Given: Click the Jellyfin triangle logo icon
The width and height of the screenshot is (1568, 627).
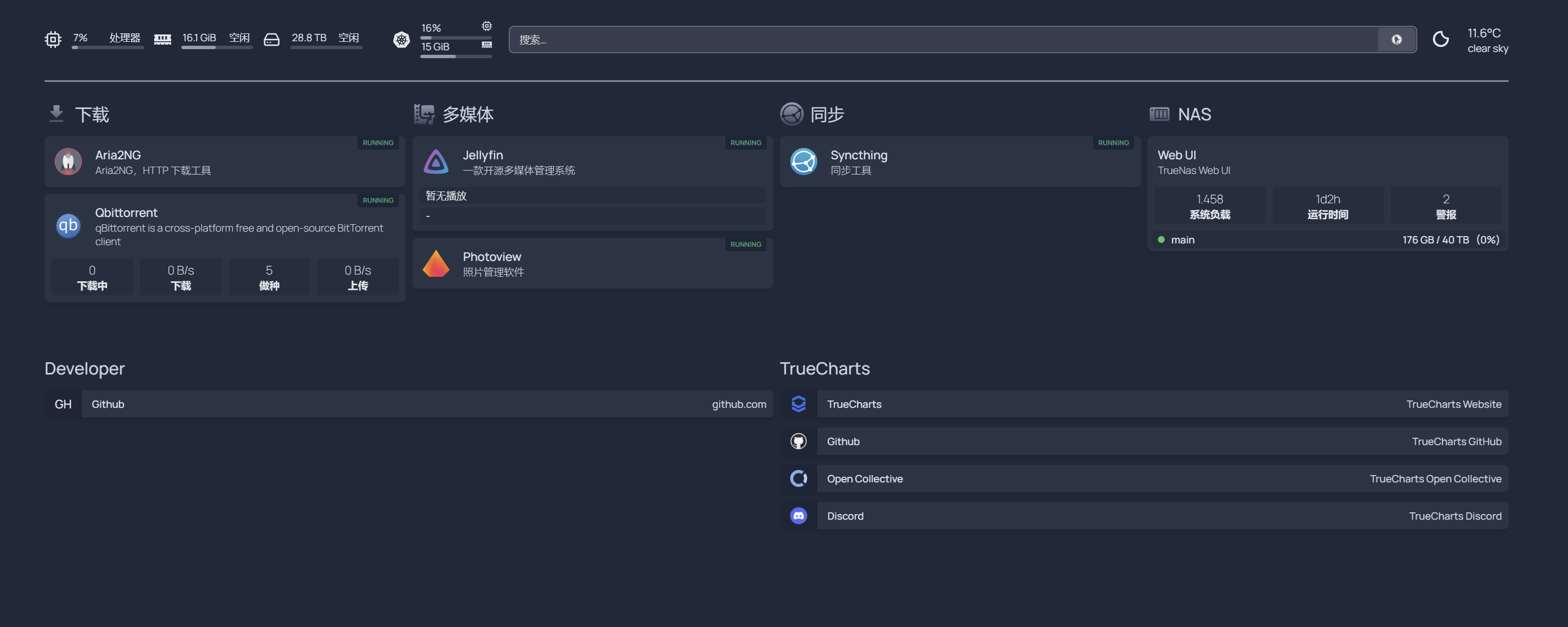Looking at the screenshot, I should [436, 162].
